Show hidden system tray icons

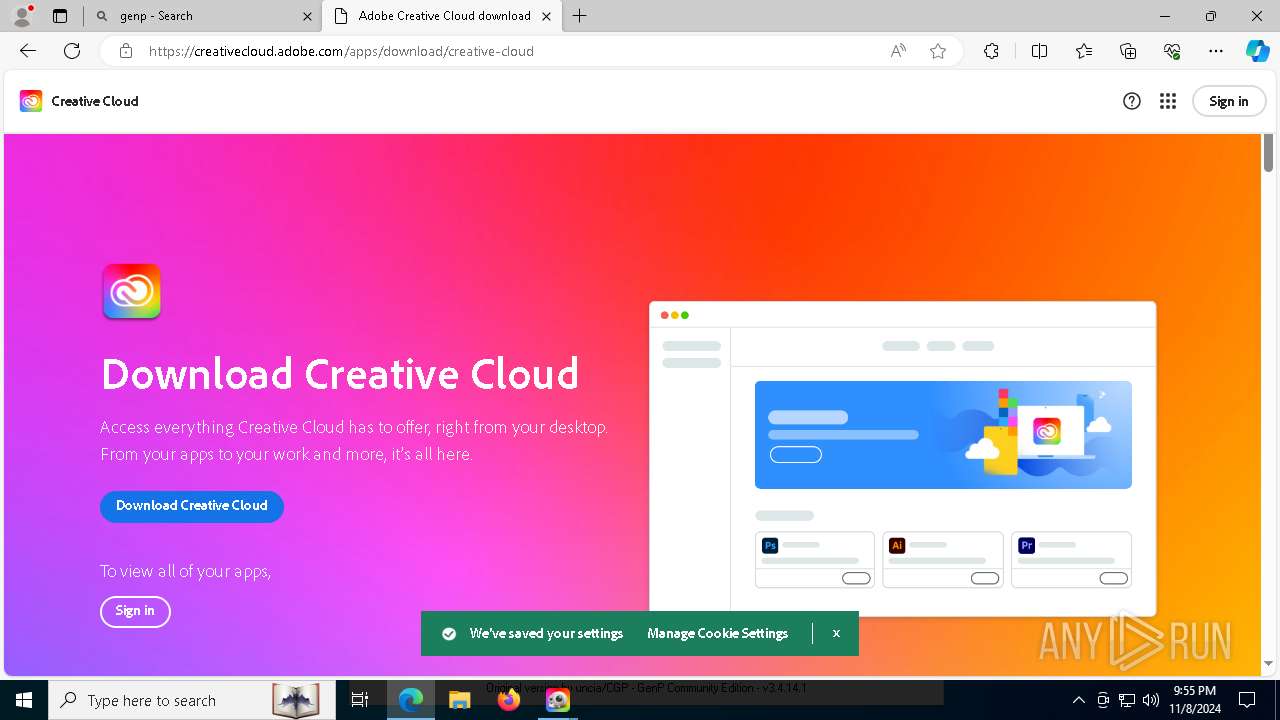(x=1078, y=700)
